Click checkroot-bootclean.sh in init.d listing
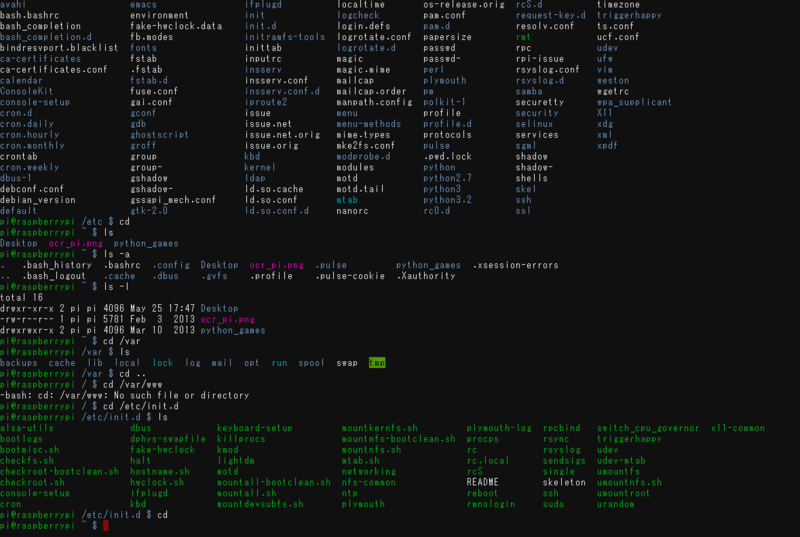Screen dimensions: 800x537 tap(59, 471)
